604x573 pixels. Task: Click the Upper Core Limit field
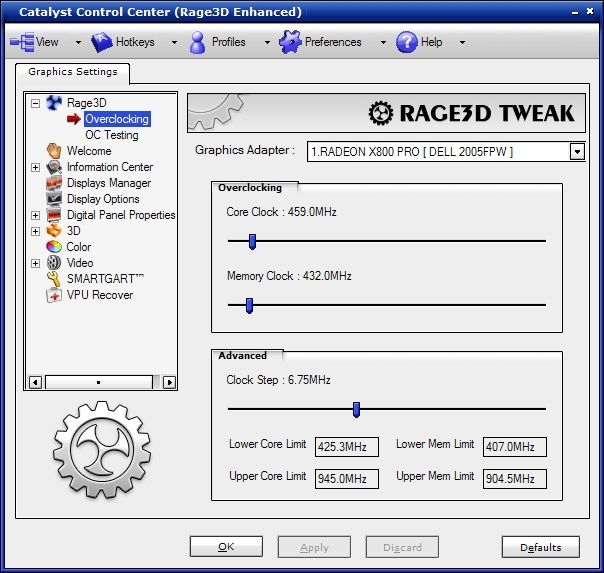tap(347, 479)
